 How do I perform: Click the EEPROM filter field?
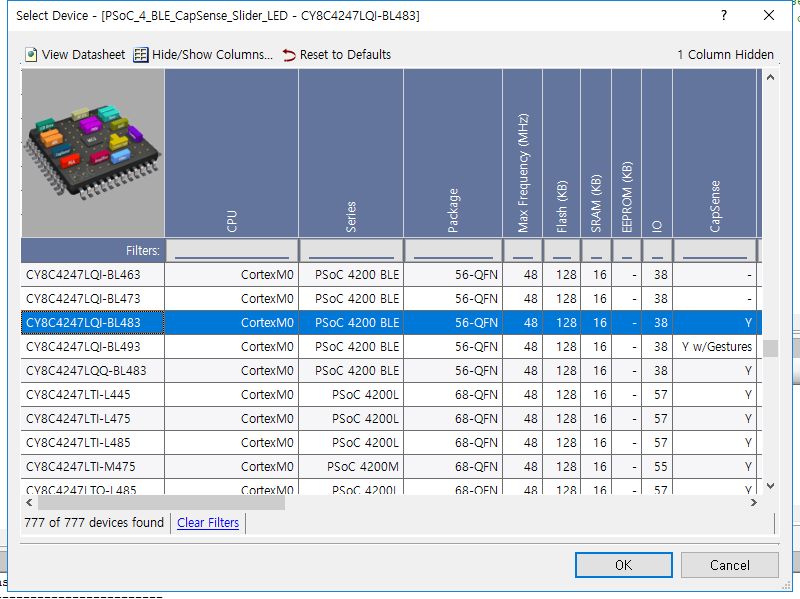tap(627, 251)
